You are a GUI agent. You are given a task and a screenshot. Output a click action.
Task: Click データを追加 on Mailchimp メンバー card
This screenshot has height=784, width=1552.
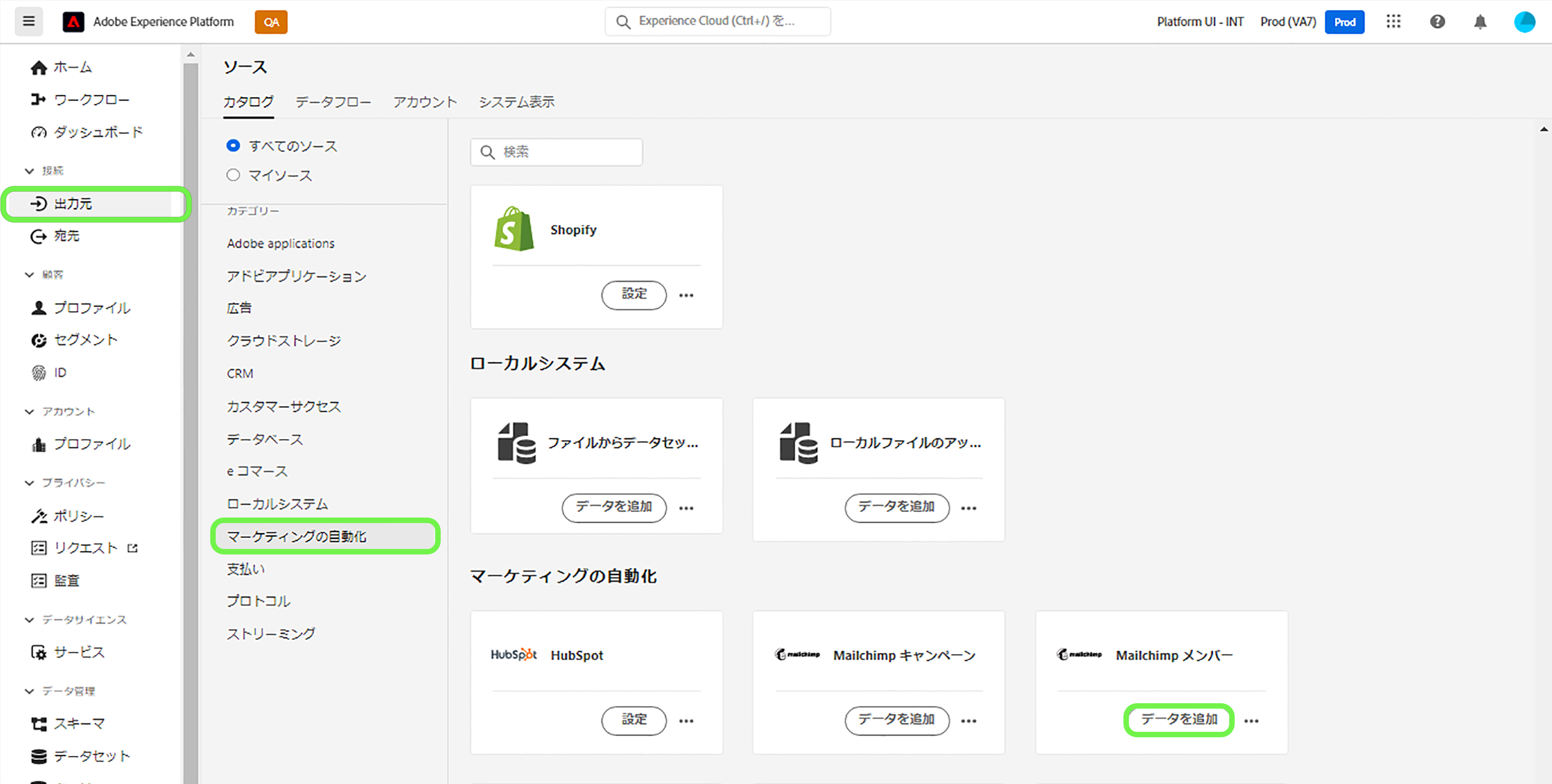[1178, 719]
